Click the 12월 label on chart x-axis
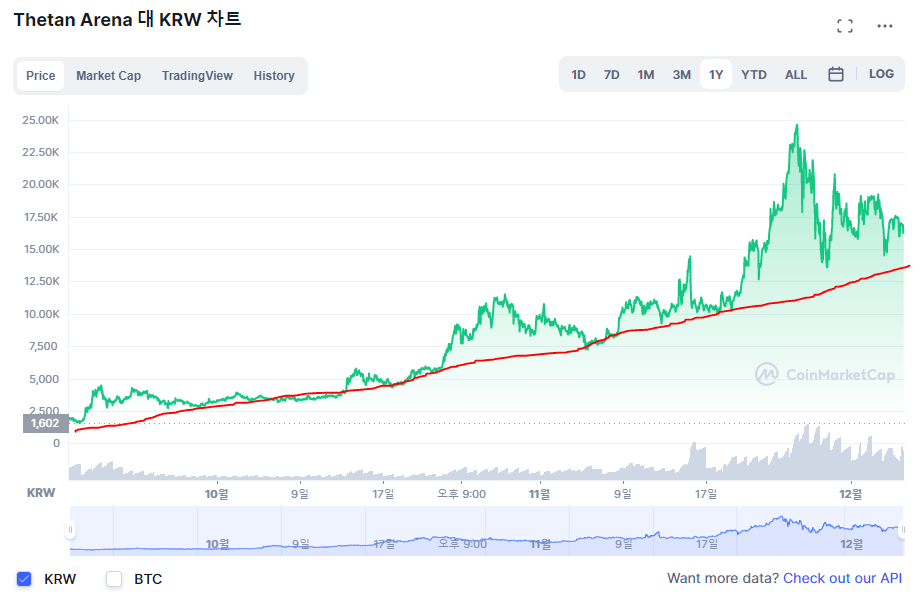The image size is (923, 604). 851,494
